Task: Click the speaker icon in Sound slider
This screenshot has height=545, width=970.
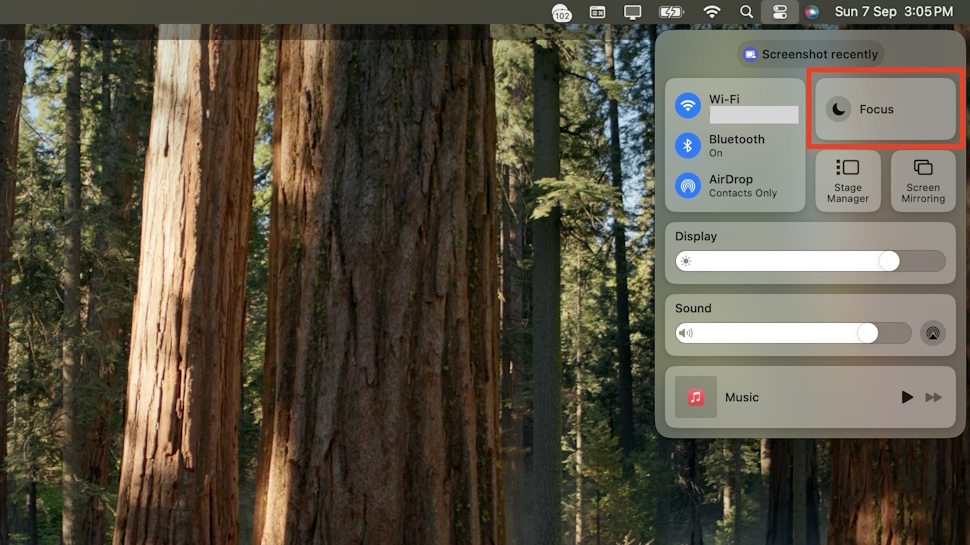Action: coord(685,333)
